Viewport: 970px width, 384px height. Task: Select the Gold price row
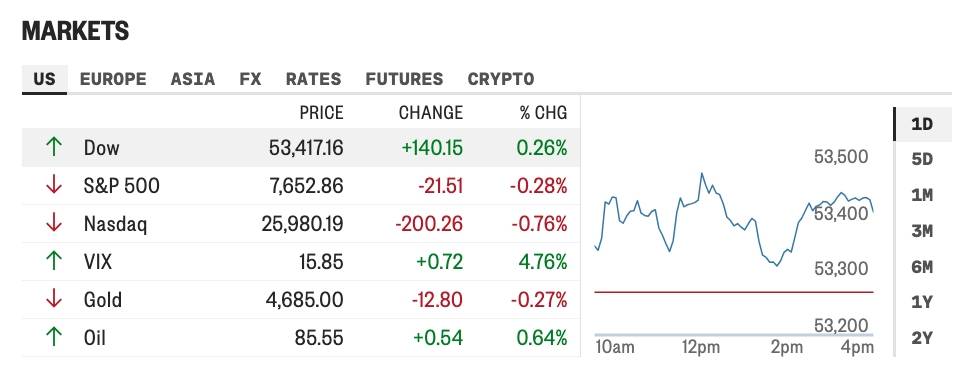[301, 300]
